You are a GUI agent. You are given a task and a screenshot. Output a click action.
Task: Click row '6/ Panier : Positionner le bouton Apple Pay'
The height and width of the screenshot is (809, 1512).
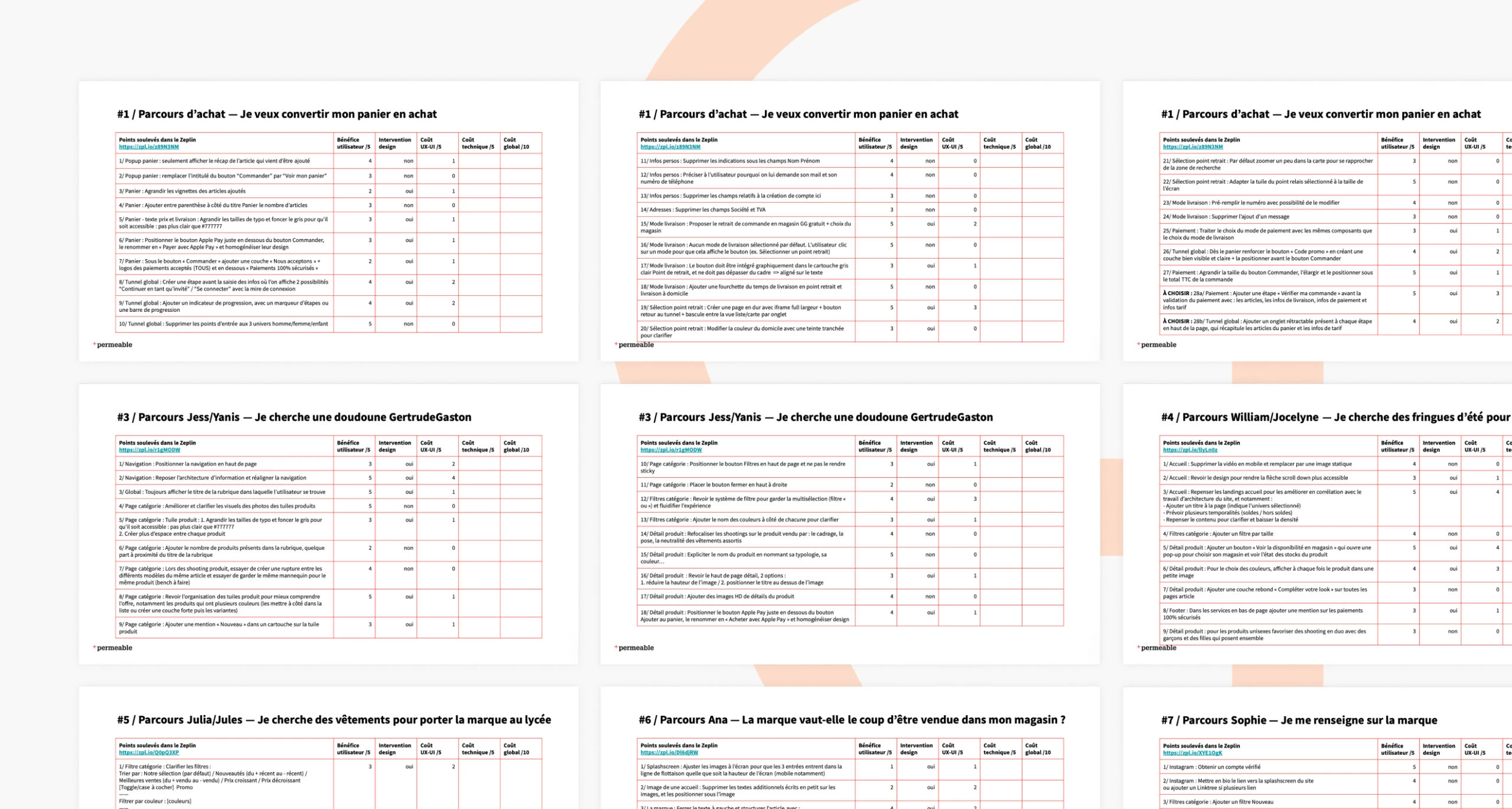pos(328,244)
